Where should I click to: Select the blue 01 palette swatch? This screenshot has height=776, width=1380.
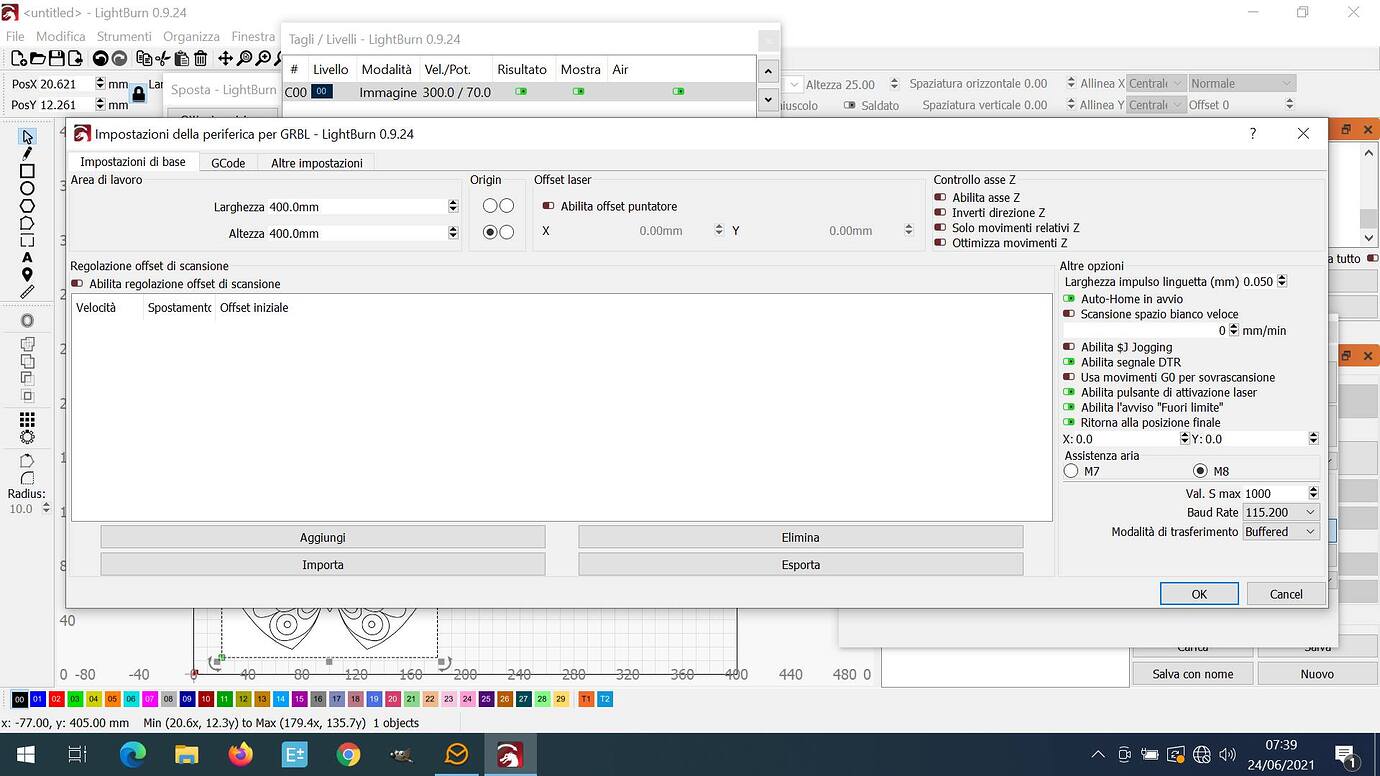click(38, 699)
